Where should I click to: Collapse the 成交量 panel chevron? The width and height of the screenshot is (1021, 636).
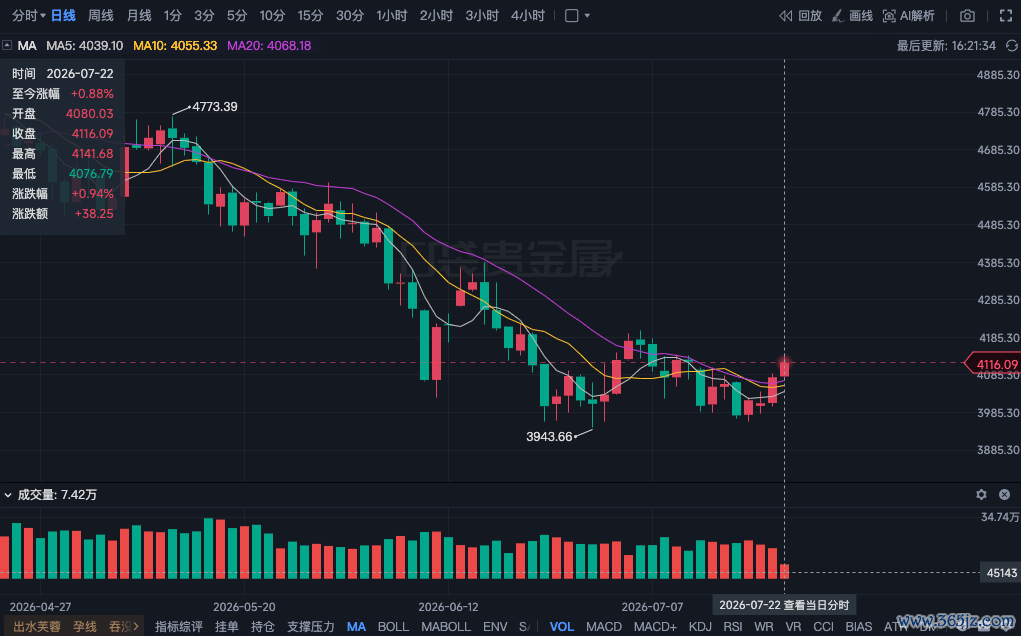coord(8,495)
